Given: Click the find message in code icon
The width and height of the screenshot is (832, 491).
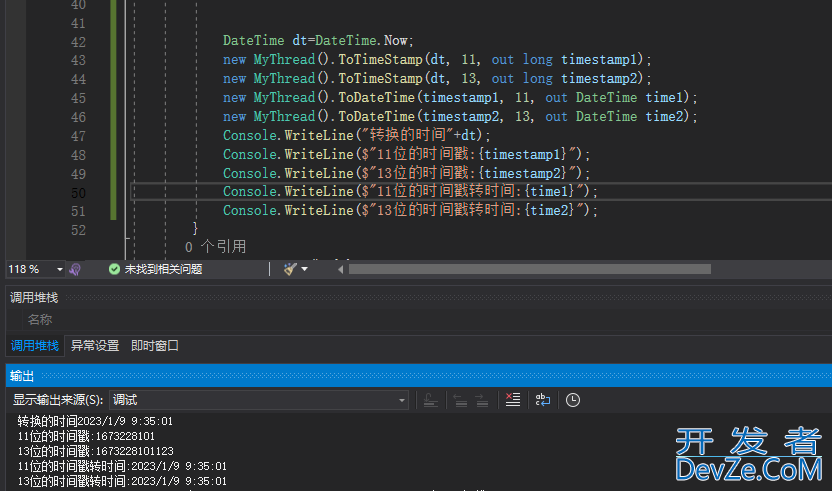Looking at the screenshot, I should (431, 400).
